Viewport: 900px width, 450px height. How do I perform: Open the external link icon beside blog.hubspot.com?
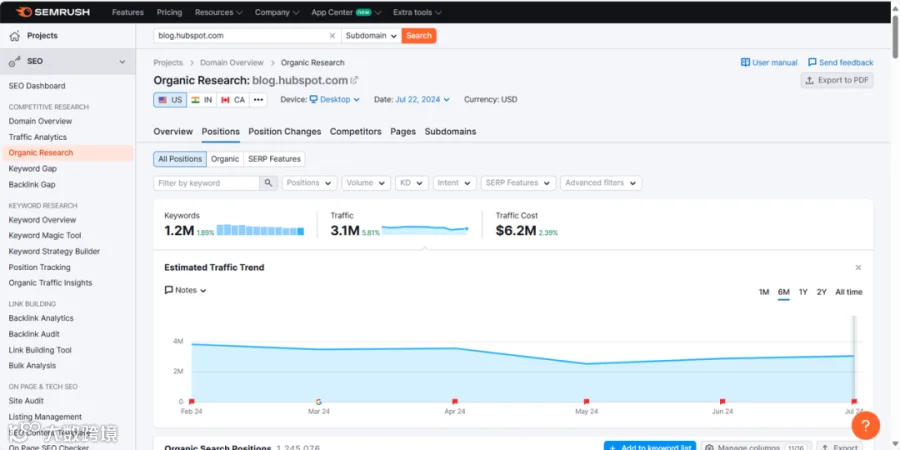(355, 80)
